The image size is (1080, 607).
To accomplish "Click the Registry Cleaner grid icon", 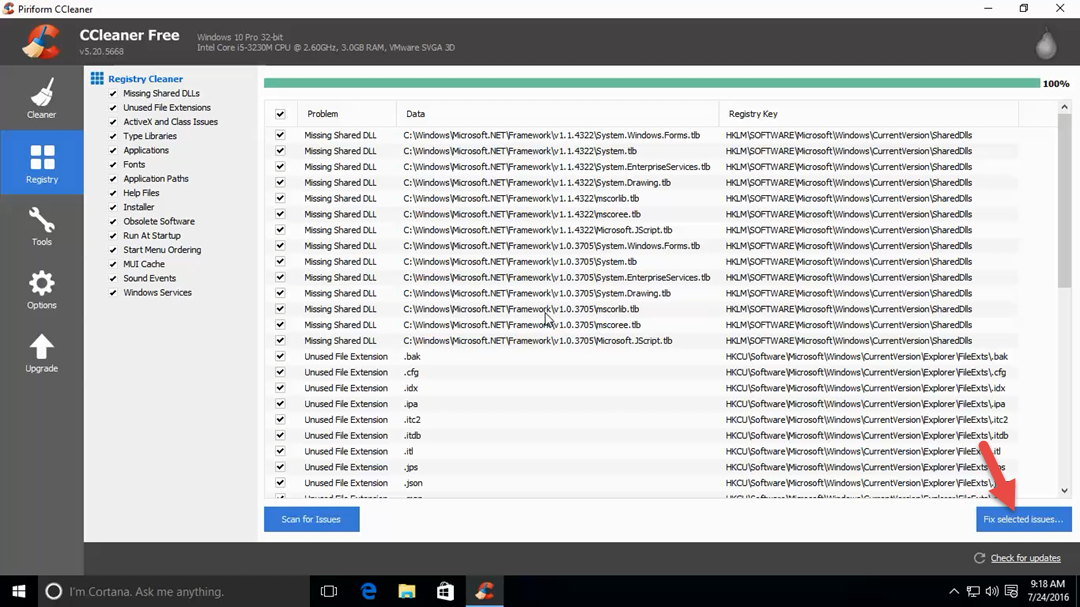I will coord(97,79).
